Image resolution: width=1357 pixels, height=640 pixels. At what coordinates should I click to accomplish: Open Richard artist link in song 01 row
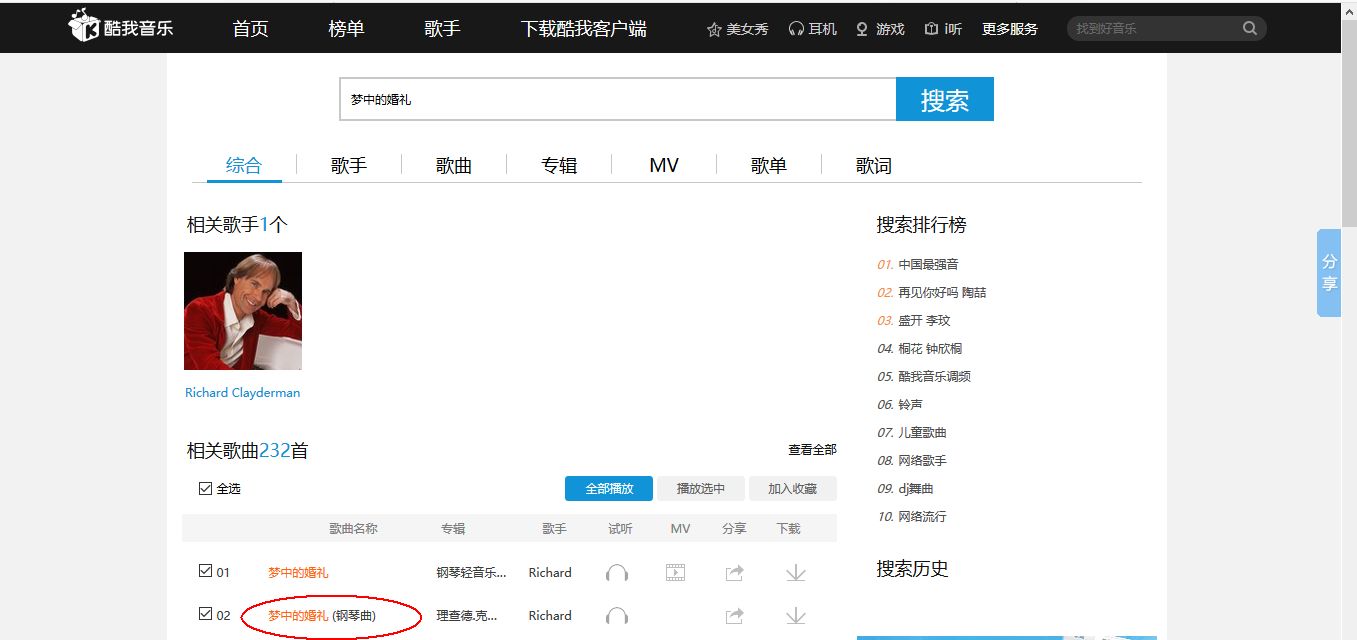pos(550,573)
